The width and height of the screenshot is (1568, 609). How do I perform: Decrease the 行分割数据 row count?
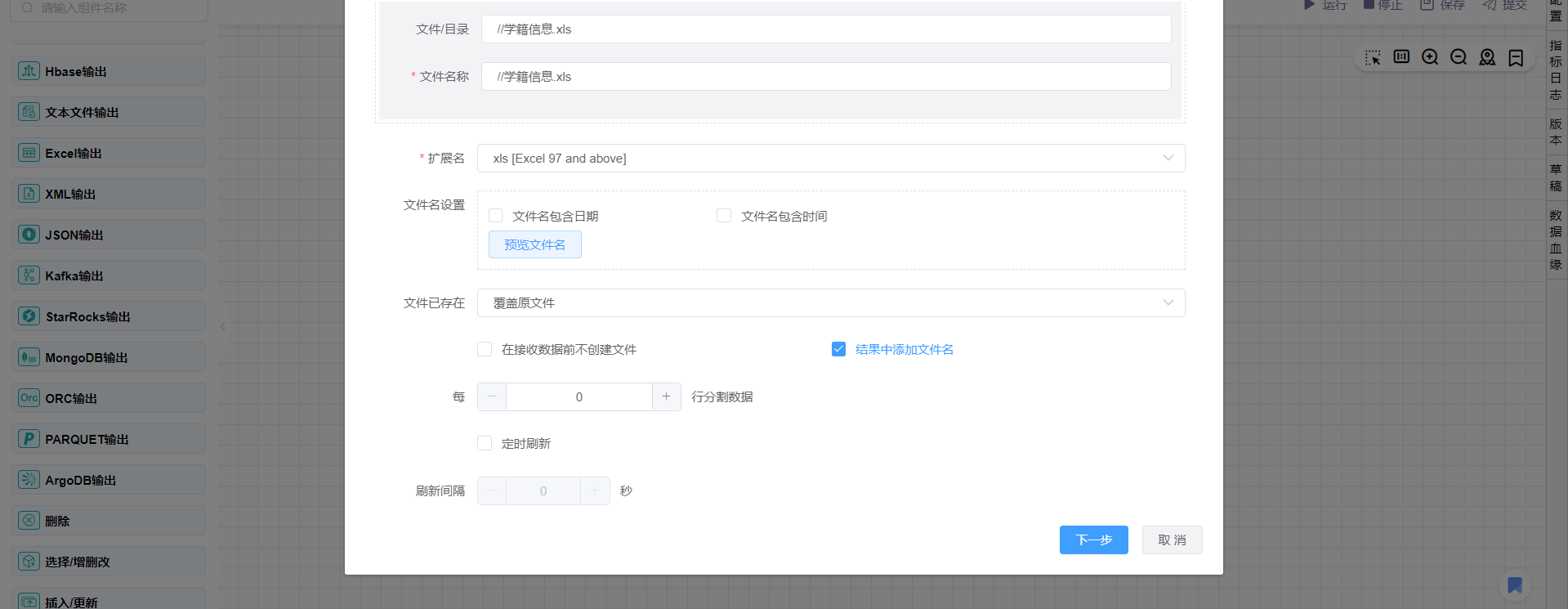pos(492,397)
